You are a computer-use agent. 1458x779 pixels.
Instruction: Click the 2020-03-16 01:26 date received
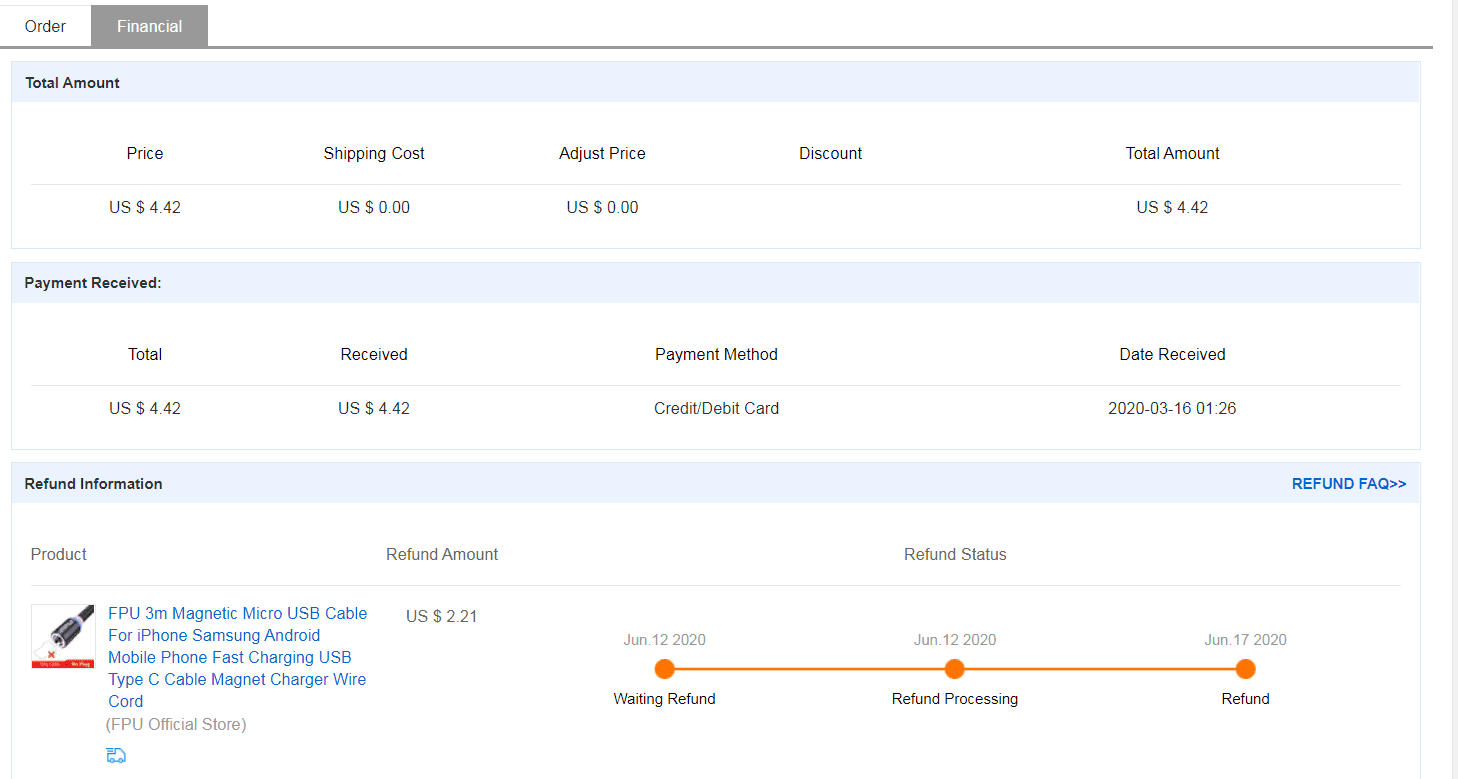[x=1172, y=408]
